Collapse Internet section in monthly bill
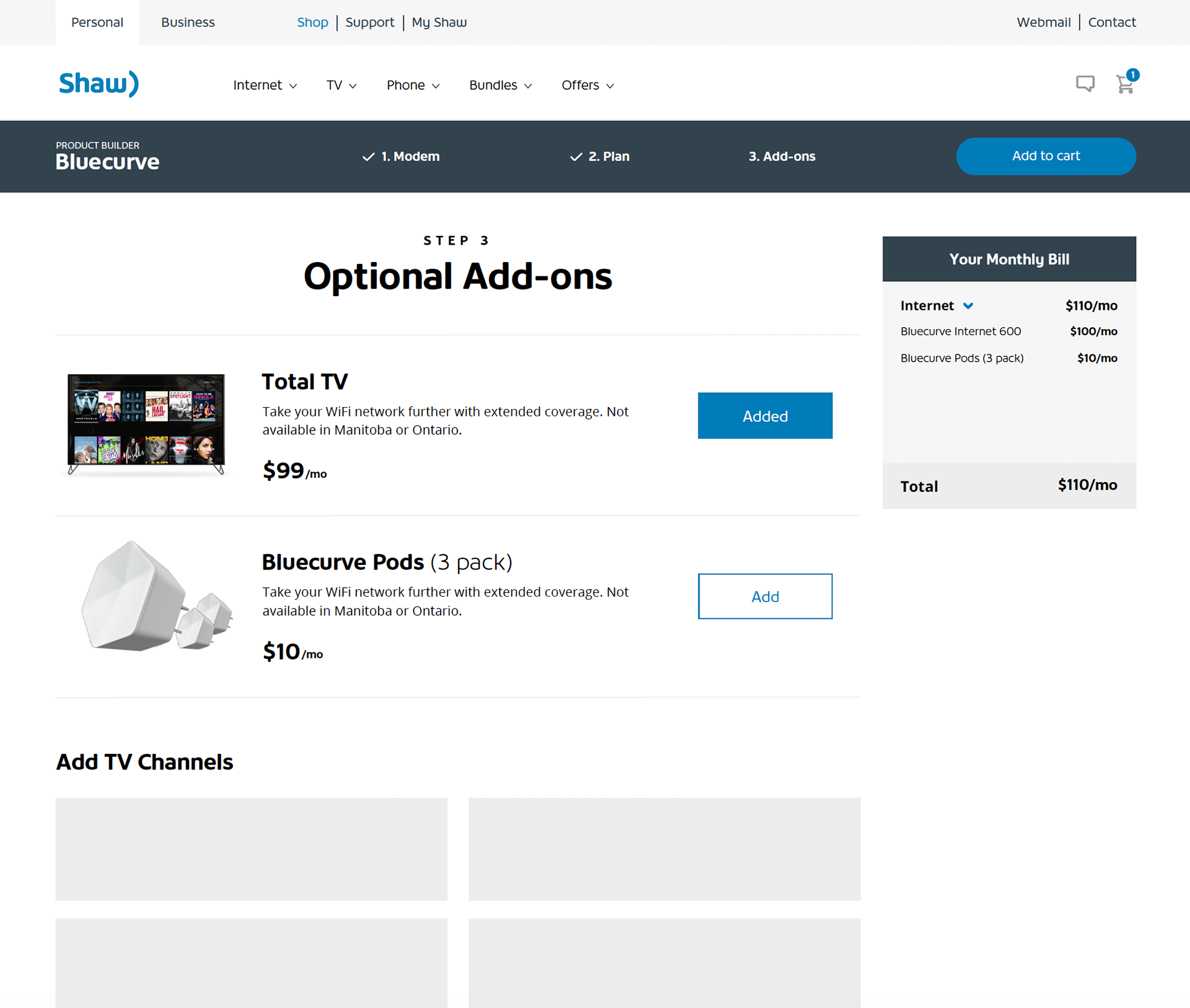The height and width of the screenshot is (1008, 1190). click(968, 306)
